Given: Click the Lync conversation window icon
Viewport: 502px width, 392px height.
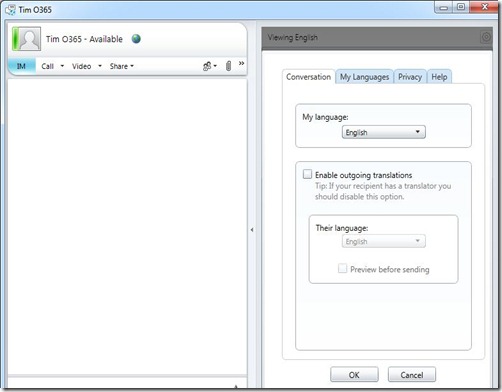Looking at the screenshot, I should [10, 10].
